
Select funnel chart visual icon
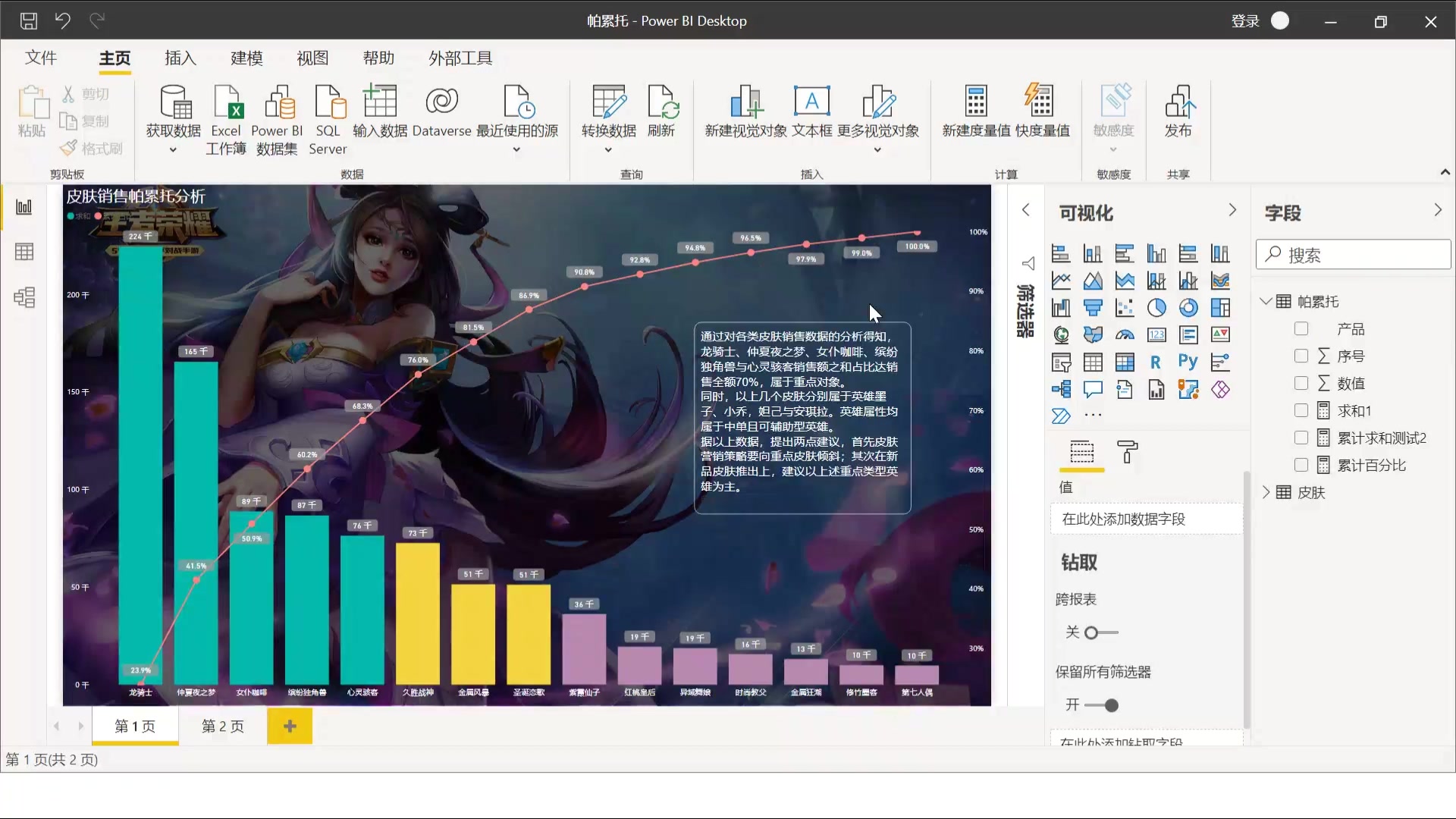click(1093, 308)
